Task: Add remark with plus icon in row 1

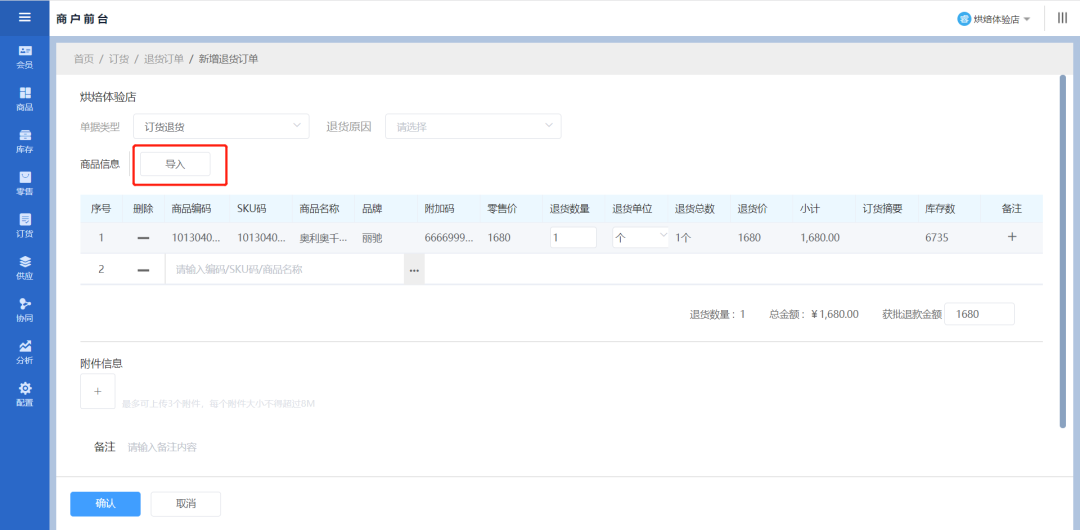Action: (1011, 237)
